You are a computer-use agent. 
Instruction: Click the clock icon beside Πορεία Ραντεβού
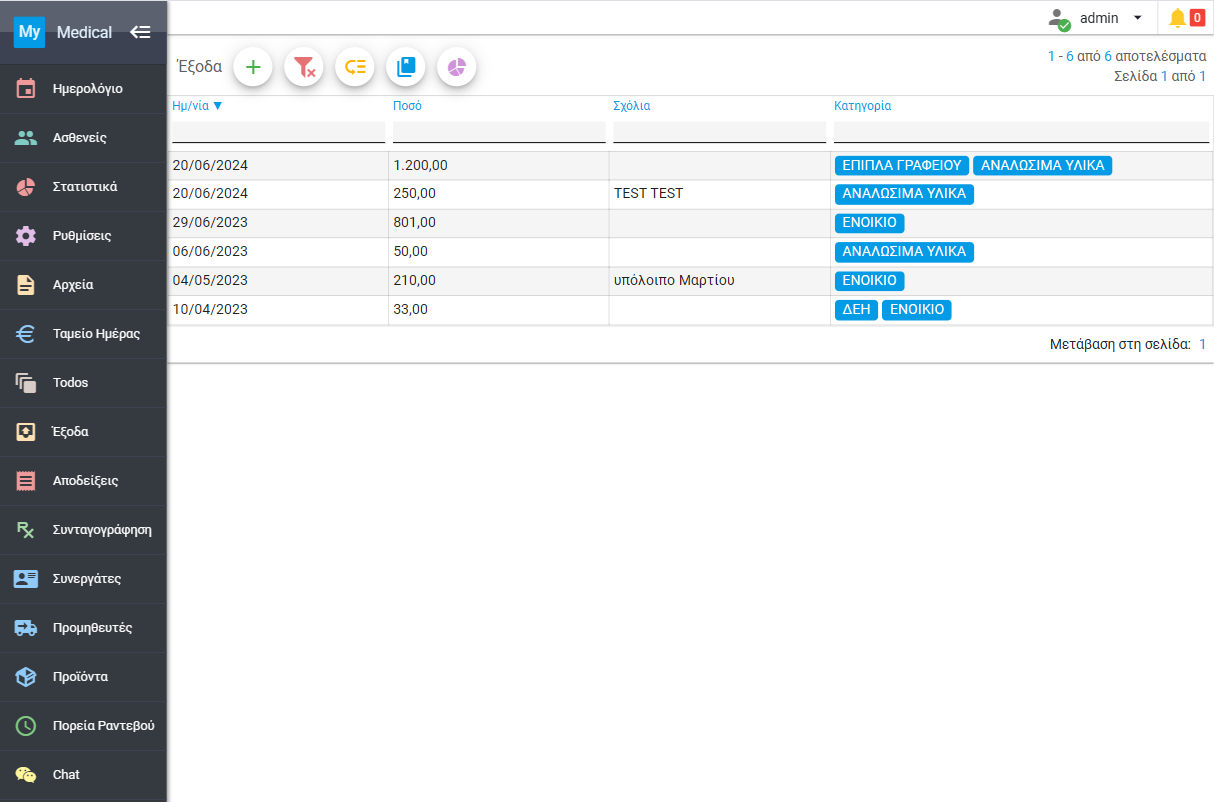tap(26, 726)
